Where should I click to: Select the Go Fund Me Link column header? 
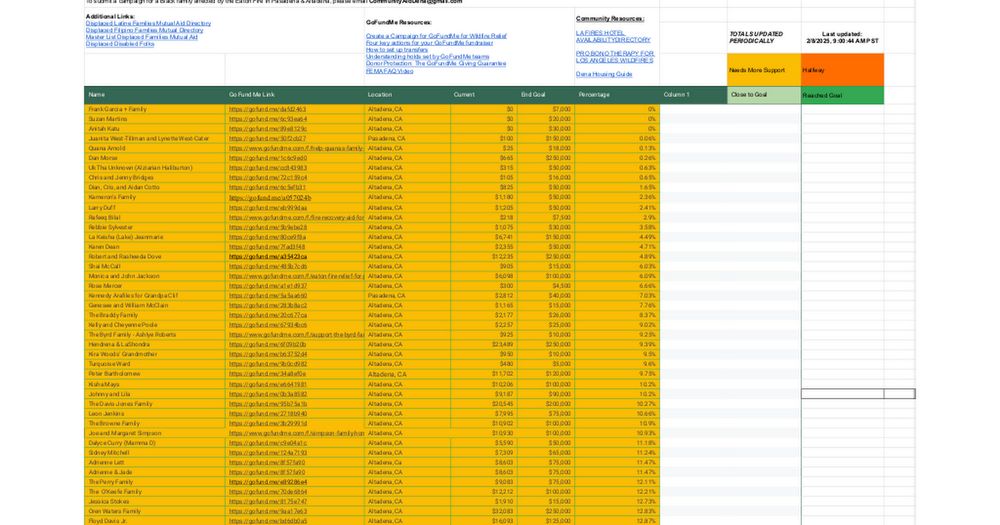click(295, 95)
